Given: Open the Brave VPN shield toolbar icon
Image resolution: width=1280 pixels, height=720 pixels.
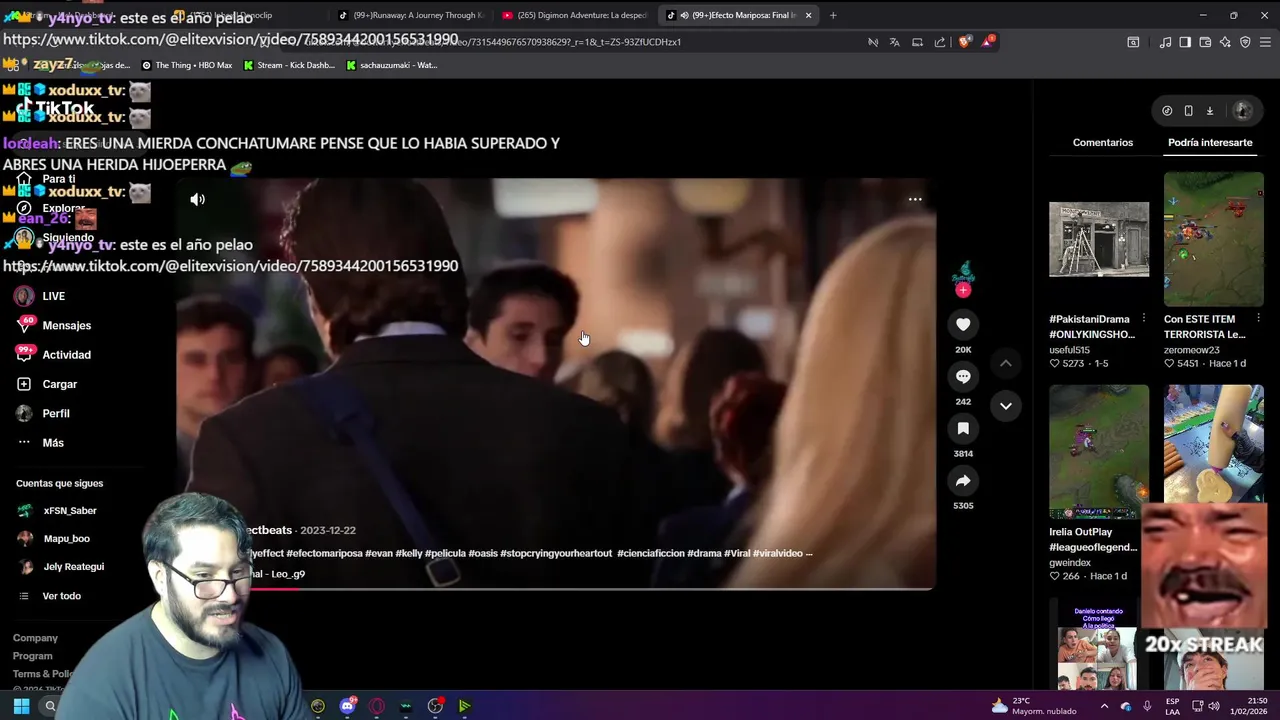Looking at the screenshot, I should [x=1245, y=42].
